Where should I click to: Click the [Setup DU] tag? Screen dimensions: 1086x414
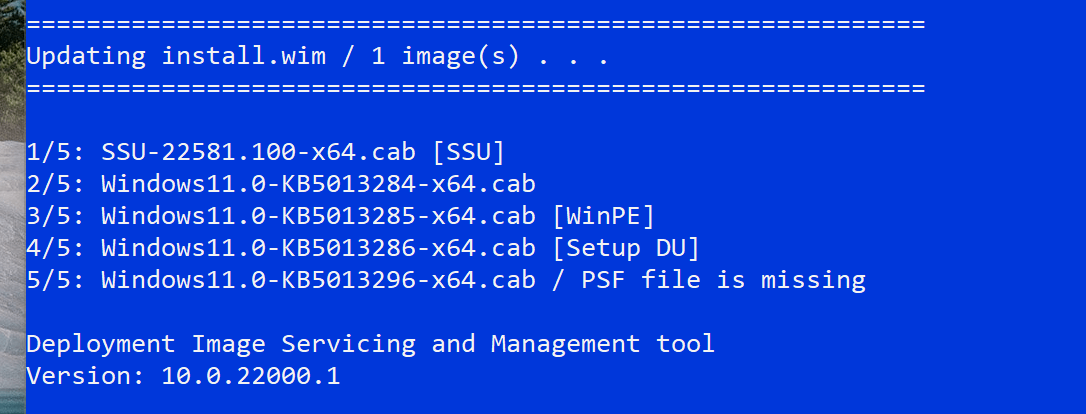coord(626,248)
